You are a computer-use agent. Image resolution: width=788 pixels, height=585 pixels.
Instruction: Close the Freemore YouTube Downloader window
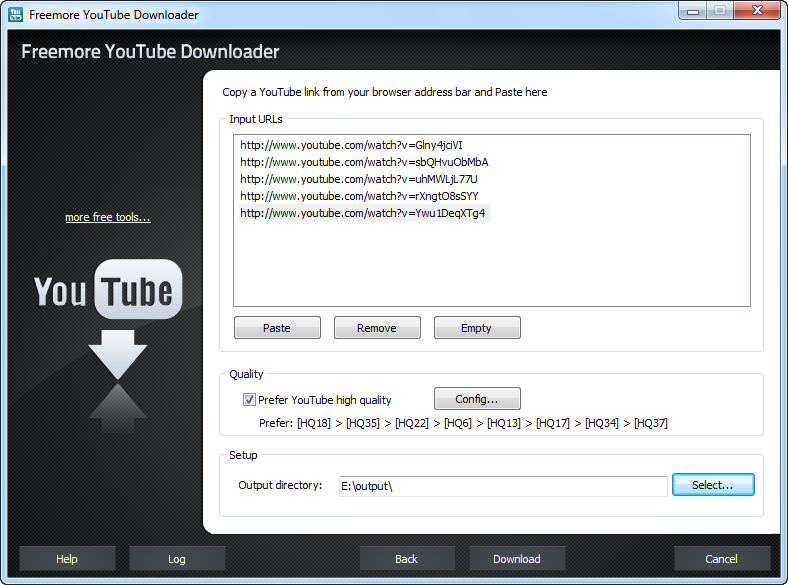pos(757,11)
